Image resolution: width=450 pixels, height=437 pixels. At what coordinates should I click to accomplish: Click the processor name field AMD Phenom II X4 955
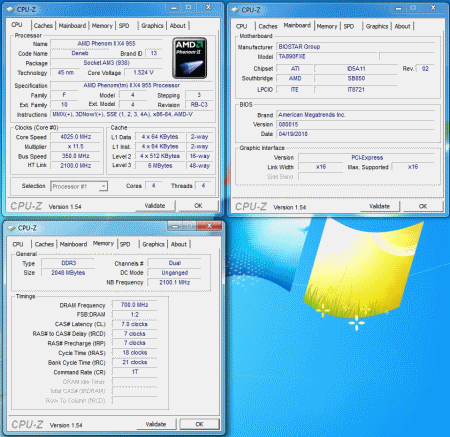106,44
